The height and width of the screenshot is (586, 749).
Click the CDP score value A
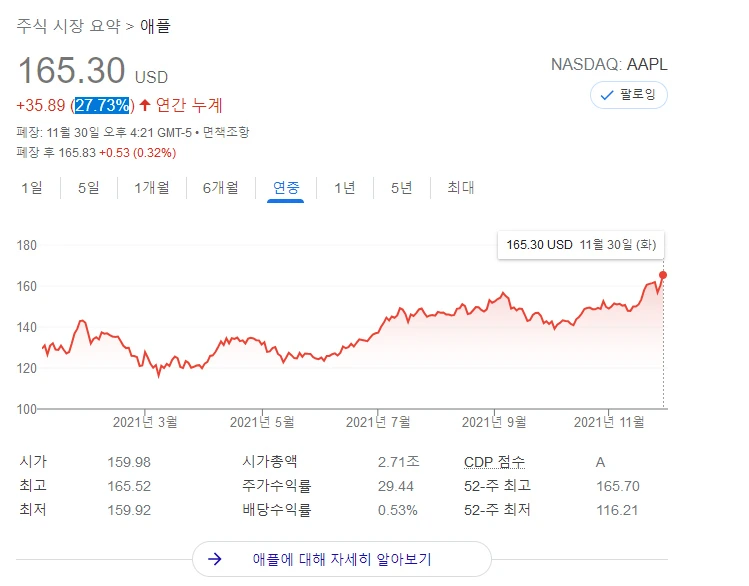(600, 462)
